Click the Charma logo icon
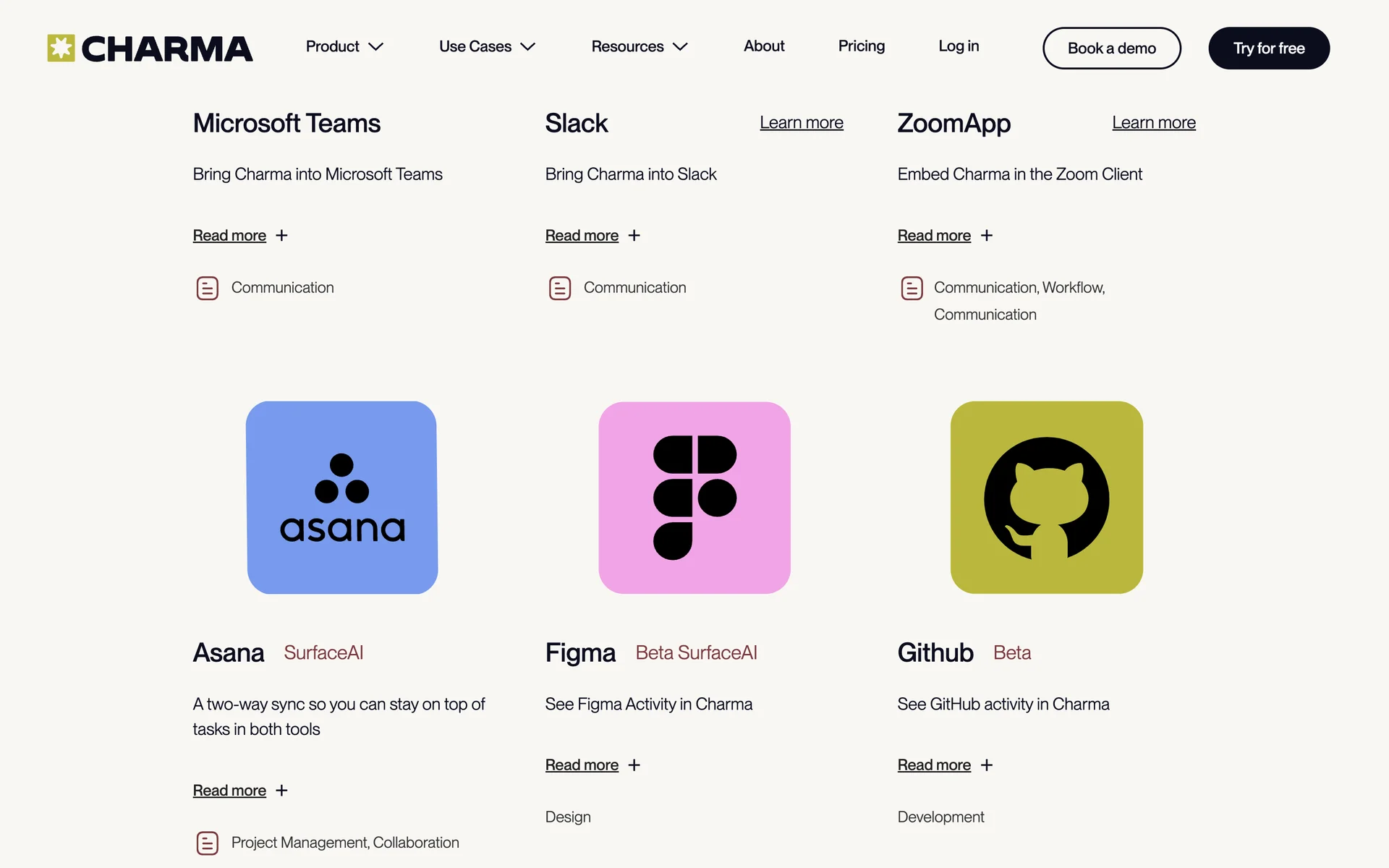The height and width of the screenshot is (868, 1389). pos(61,48)
